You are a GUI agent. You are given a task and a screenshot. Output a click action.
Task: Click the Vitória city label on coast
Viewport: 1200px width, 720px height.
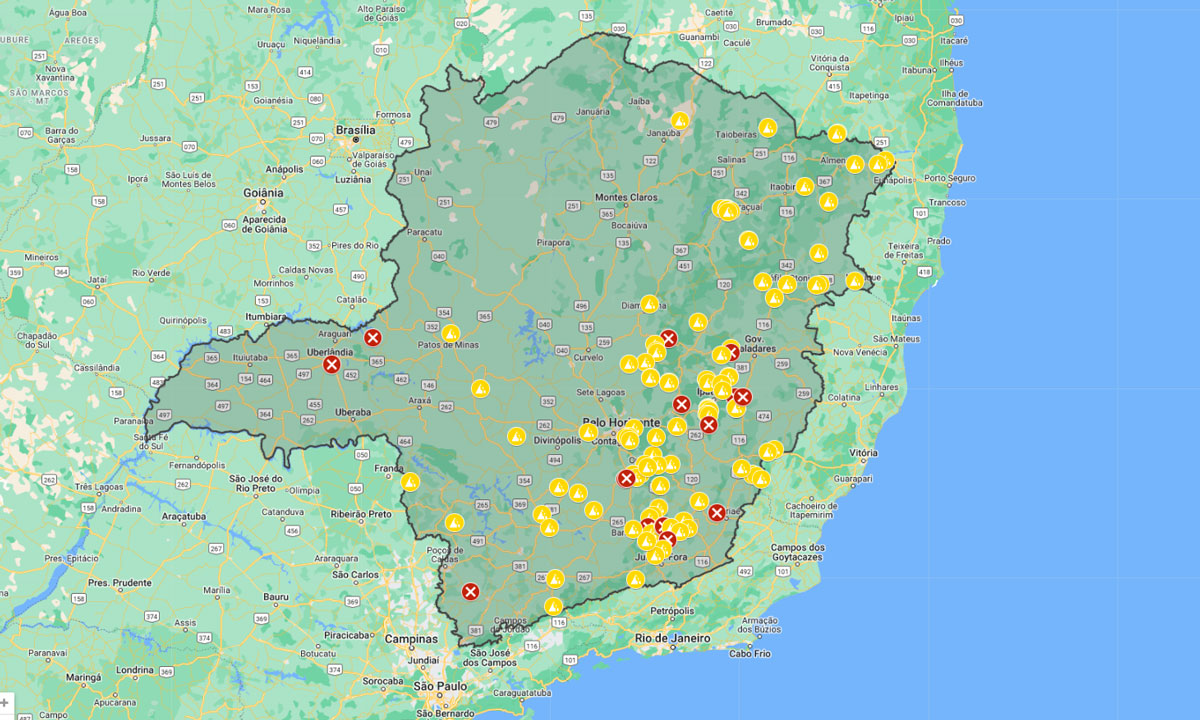point(862,452)
